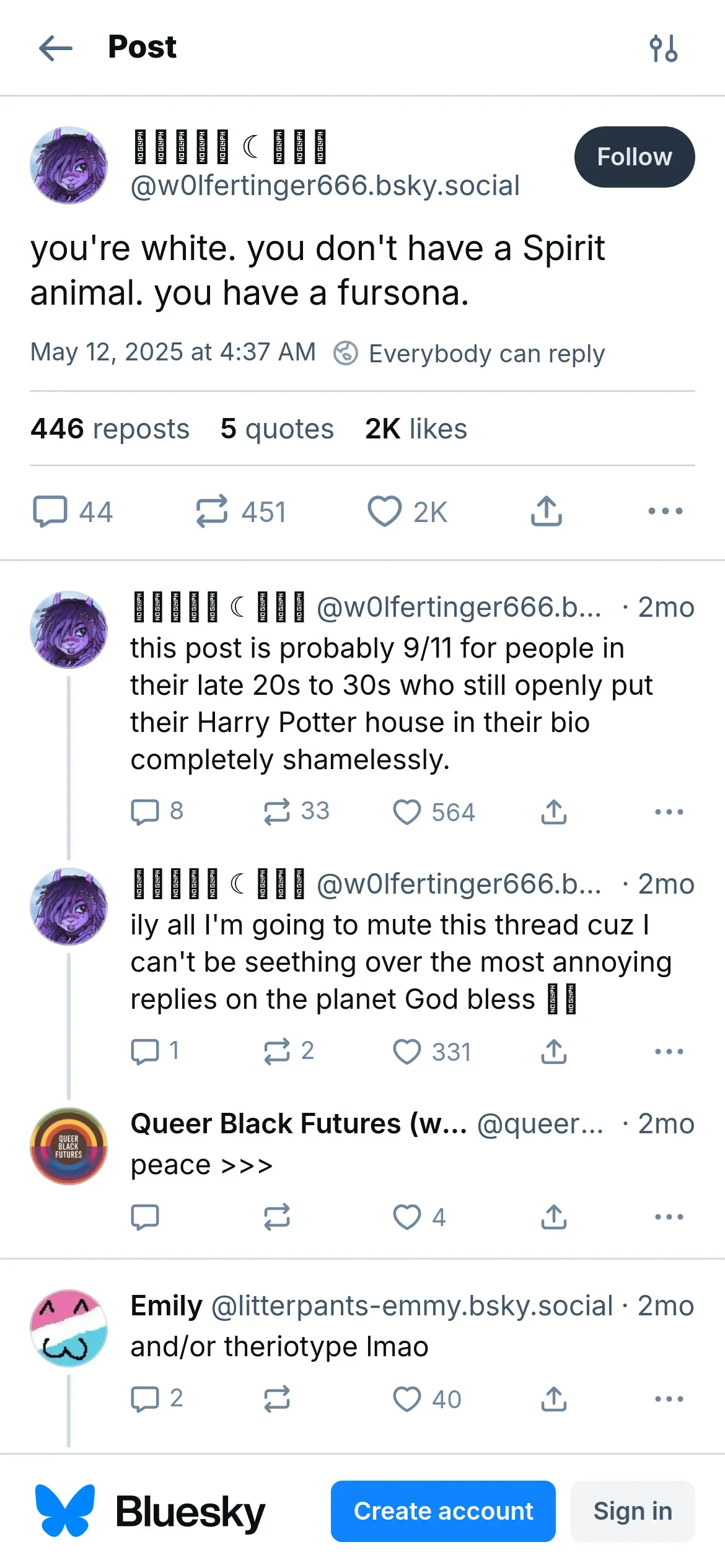Open more options on the main post
Screen dimensions: 725x1568
pos(665,512)
